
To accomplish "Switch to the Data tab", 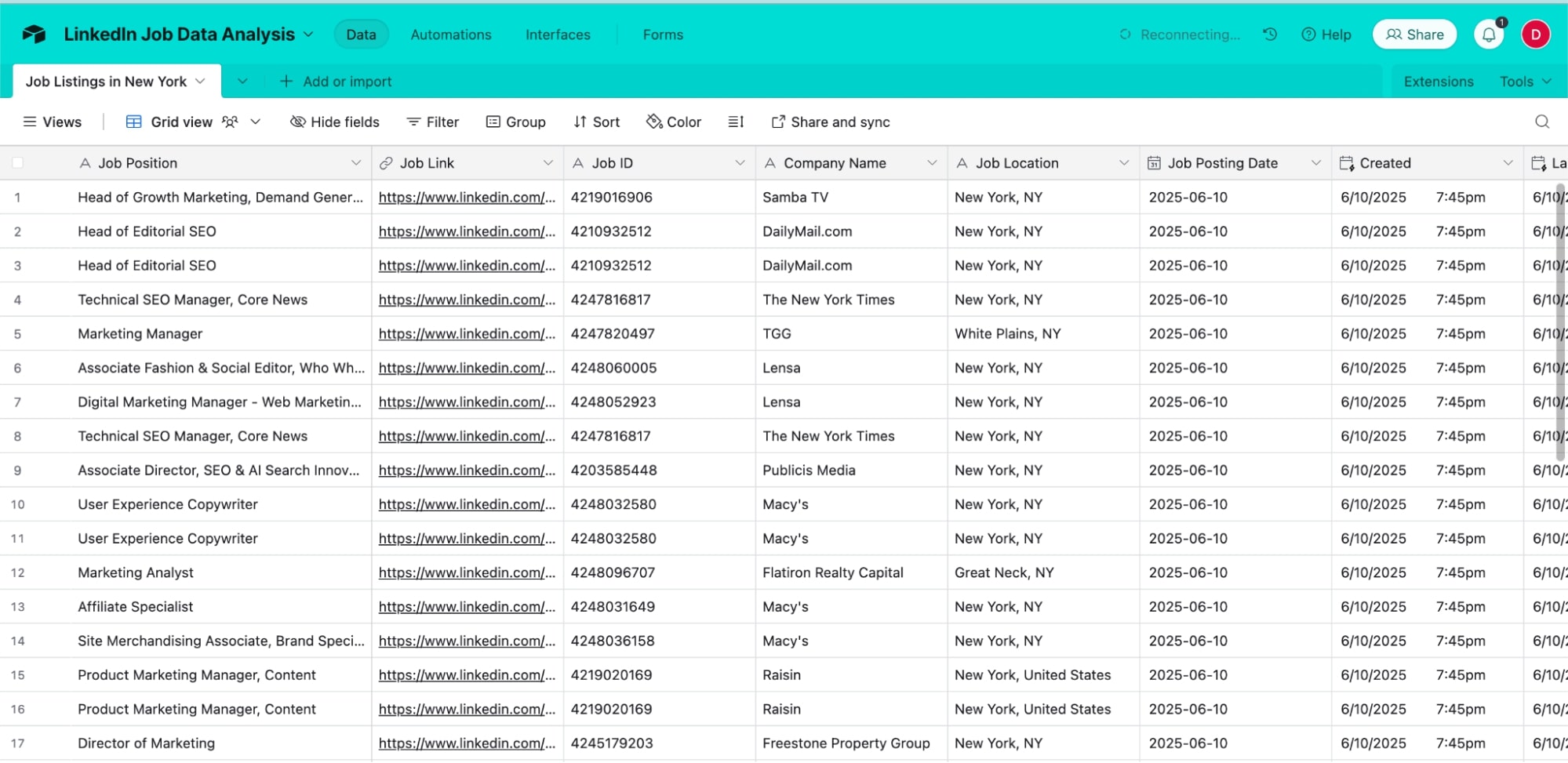I will (361, 35).
